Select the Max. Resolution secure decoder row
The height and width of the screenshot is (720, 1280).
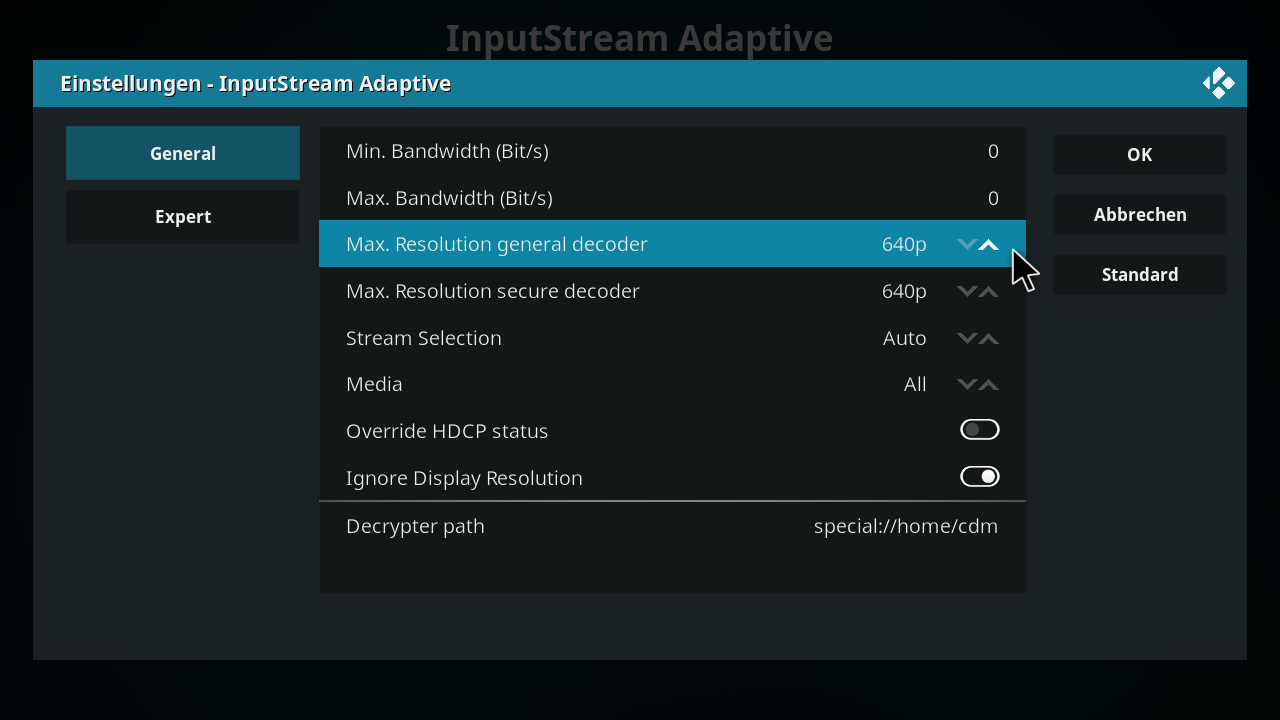[672, 291]
